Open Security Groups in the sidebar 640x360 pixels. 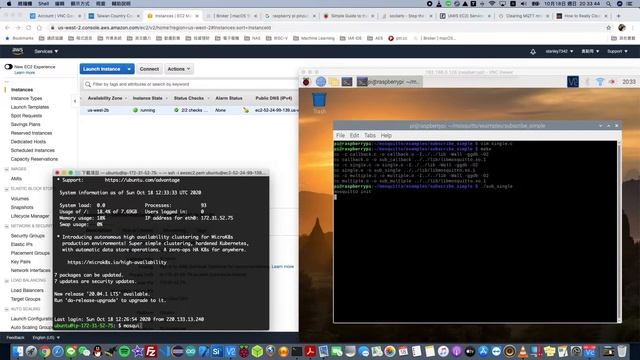tap(28, 236)
